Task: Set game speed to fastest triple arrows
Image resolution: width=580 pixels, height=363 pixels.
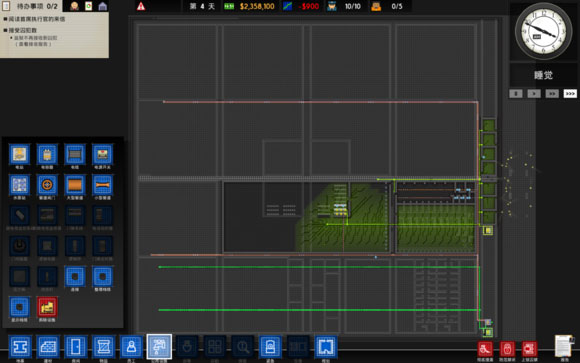Action: pos(570,94)
